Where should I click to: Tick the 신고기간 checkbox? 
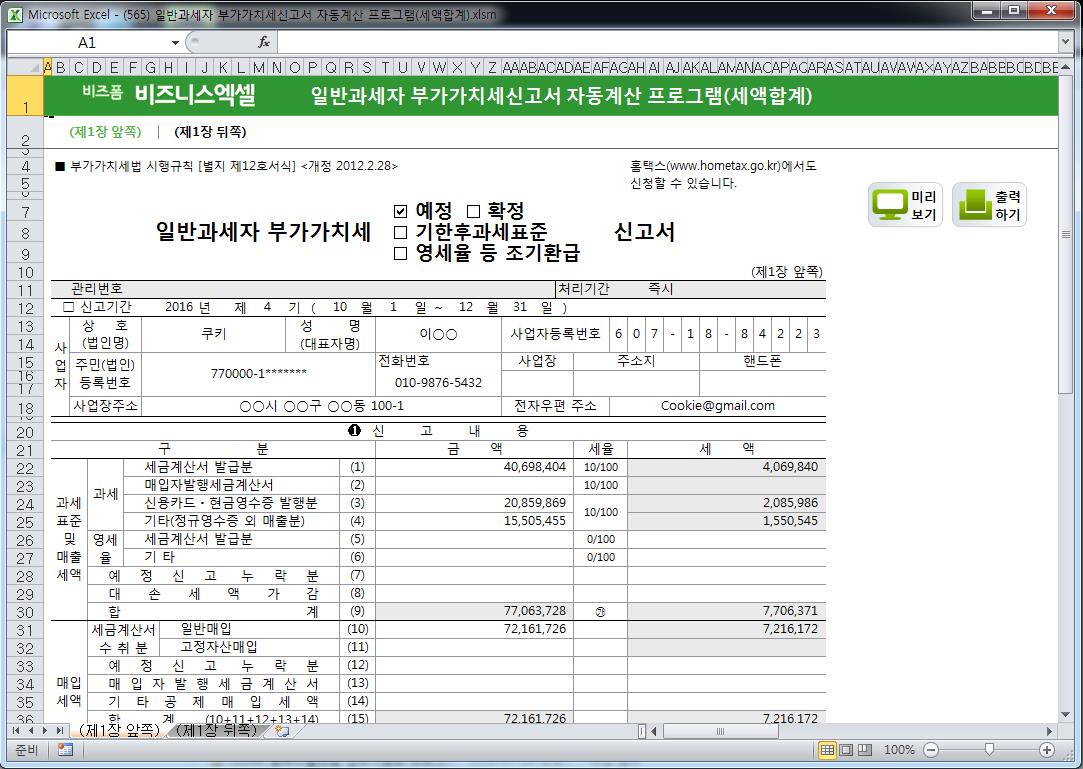[68, 307]
